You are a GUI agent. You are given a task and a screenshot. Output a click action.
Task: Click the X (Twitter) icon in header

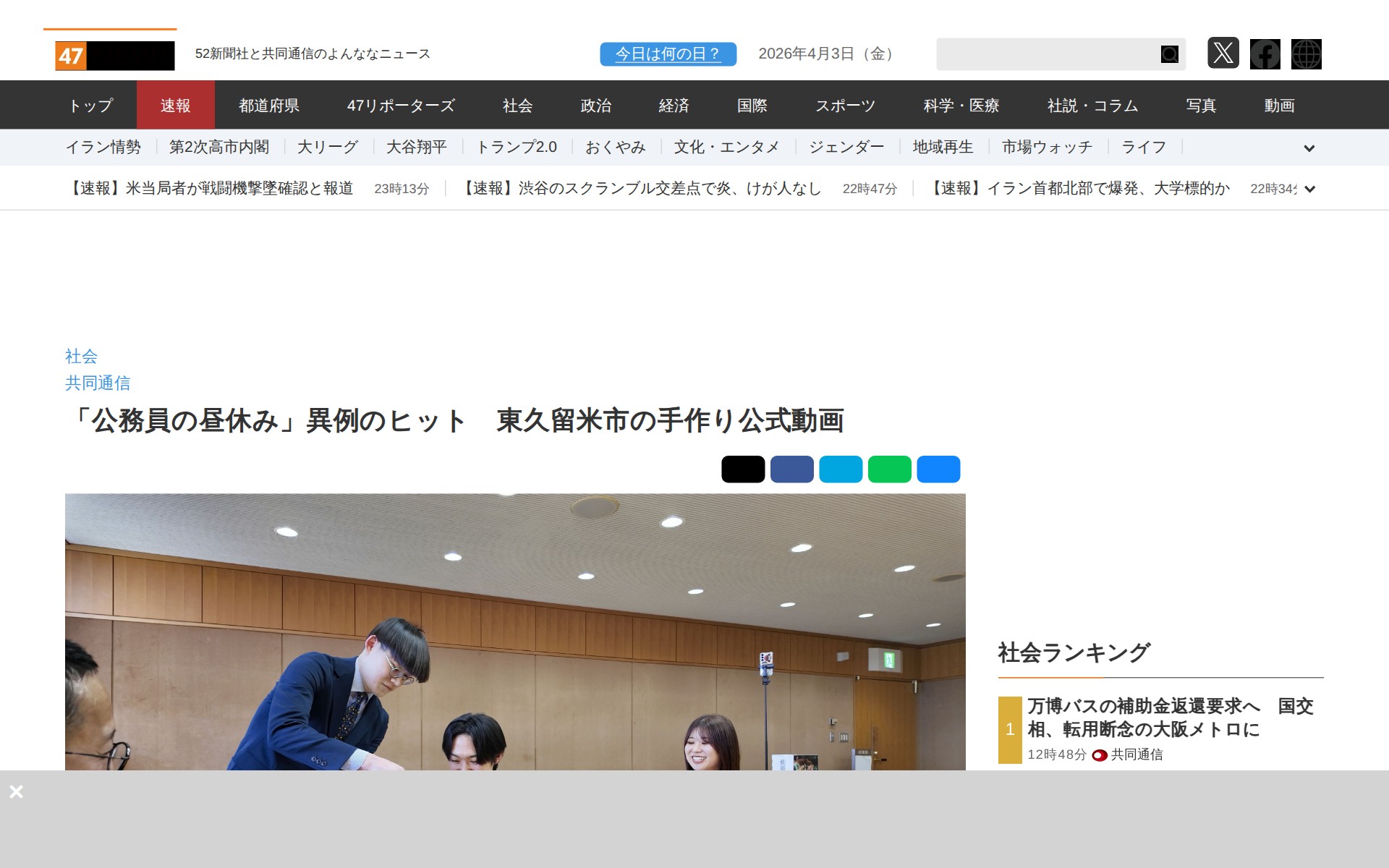[1223, 54]
